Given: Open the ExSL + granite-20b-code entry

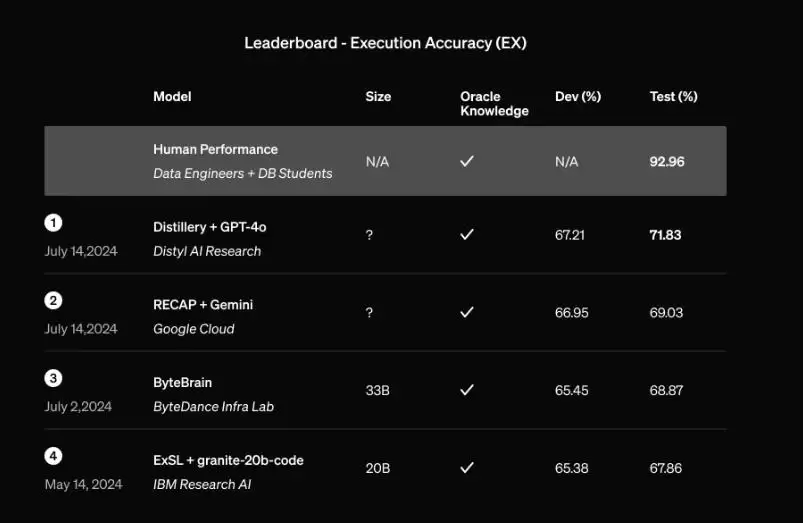Looking at the screenshot, I should pyautogui.click(x=228, y=460).
